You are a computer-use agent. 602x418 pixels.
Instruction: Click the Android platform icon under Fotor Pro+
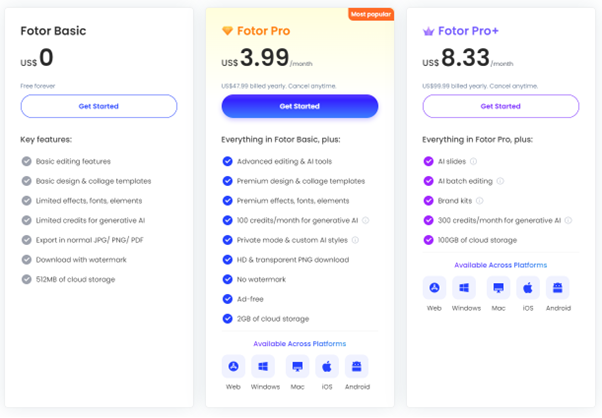coord(558,287)
